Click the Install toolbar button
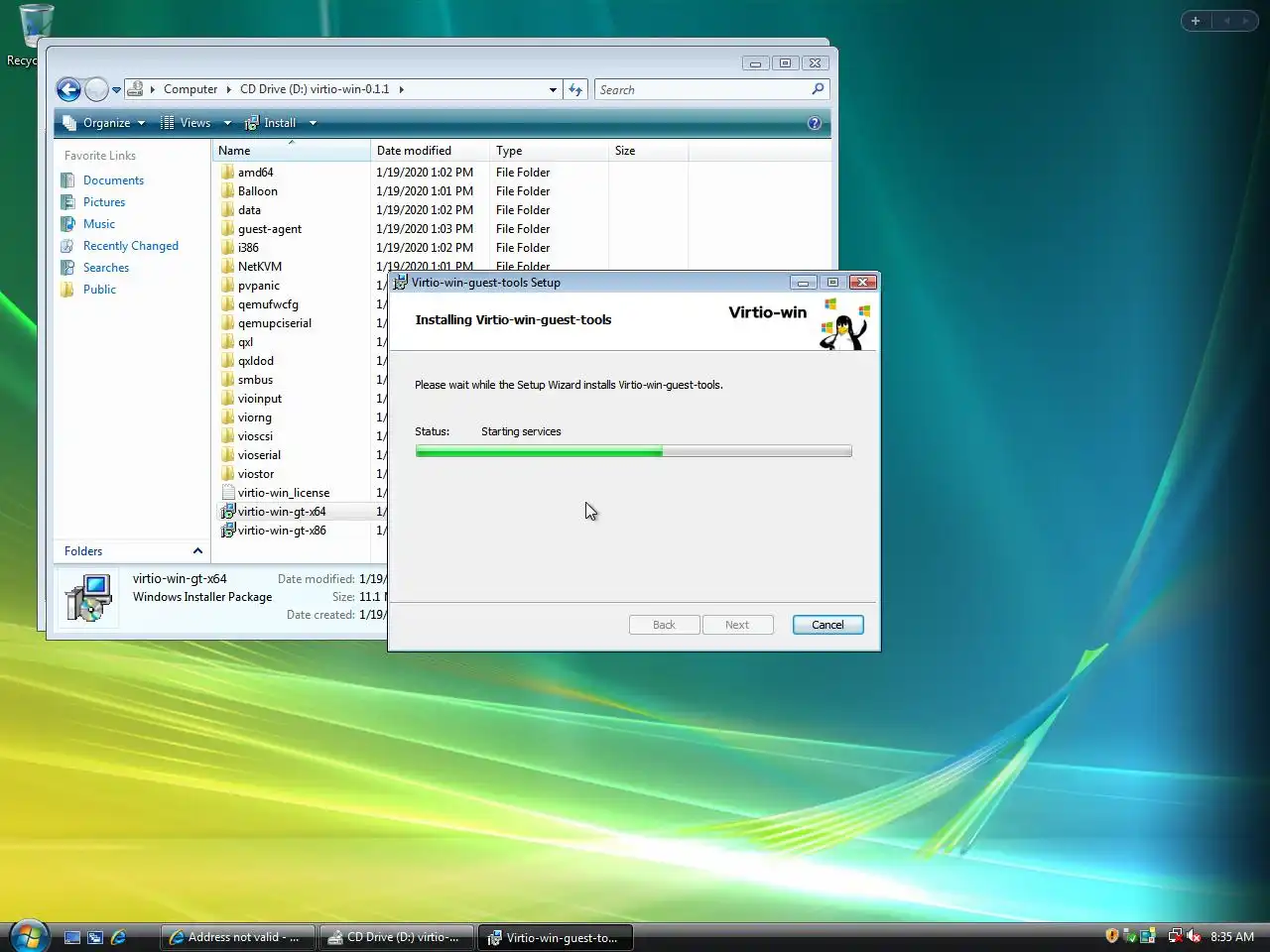Viewport: 1270px width, 952px height. point(271,123)
